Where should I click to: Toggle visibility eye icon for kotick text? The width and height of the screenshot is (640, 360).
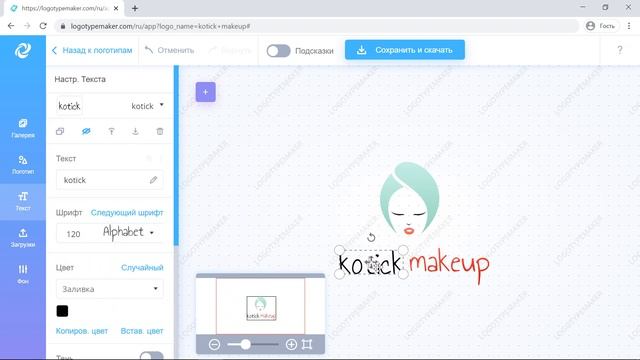pyautogui.click(x=86, y=131)
